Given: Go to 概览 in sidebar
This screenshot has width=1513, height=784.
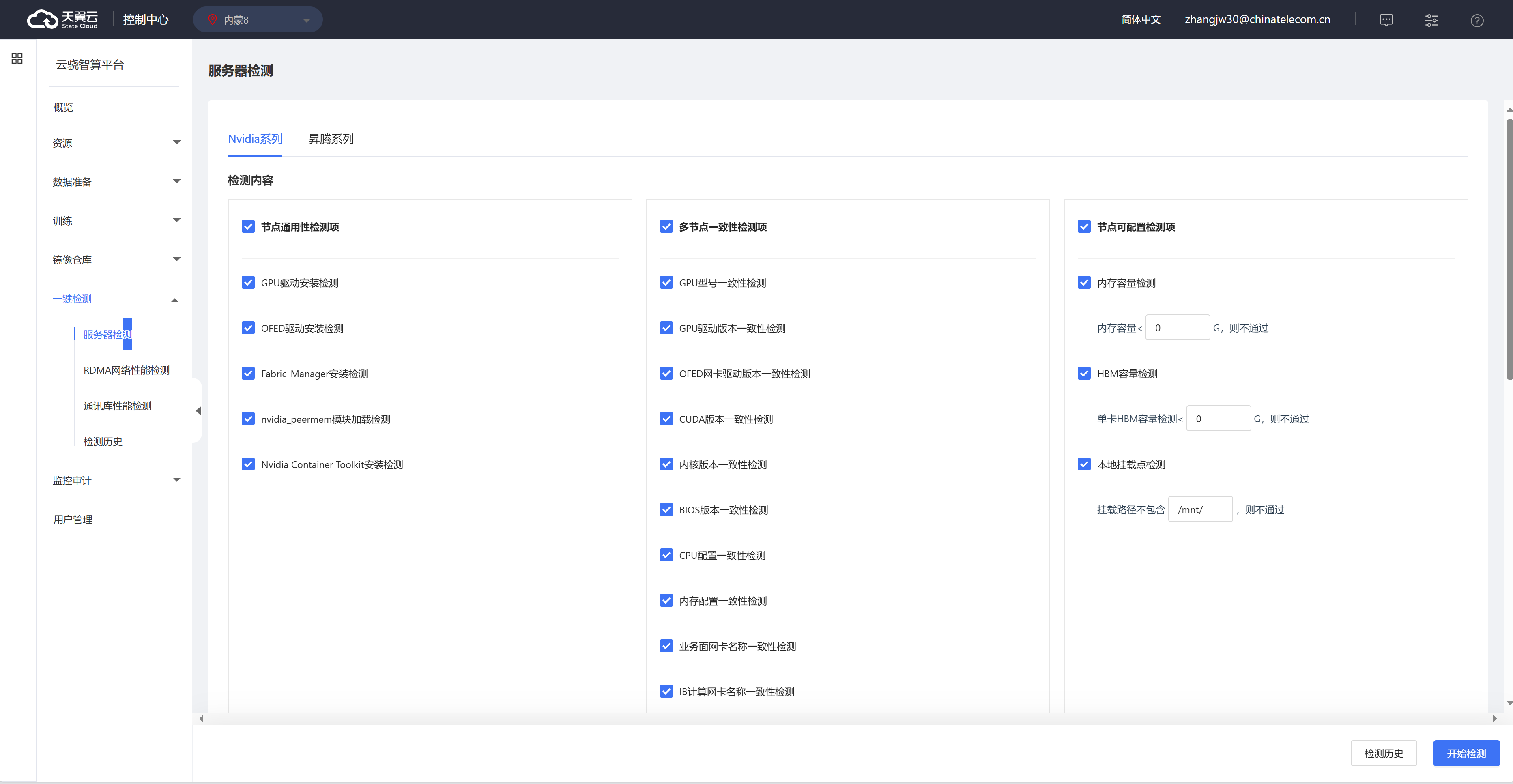Looking at the screenshot, I should pyautogui.click(x=63, y=107).
